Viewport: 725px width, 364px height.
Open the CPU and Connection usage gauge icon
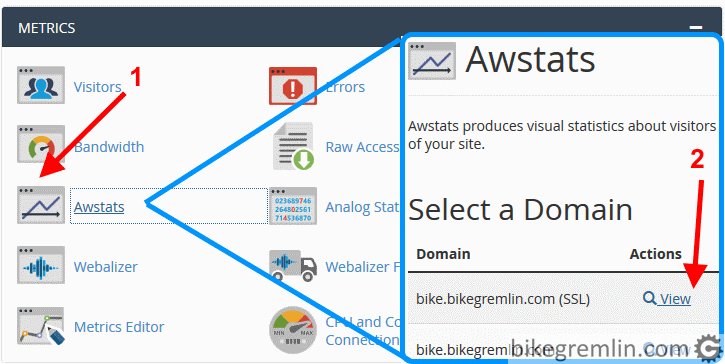(293, 329)
